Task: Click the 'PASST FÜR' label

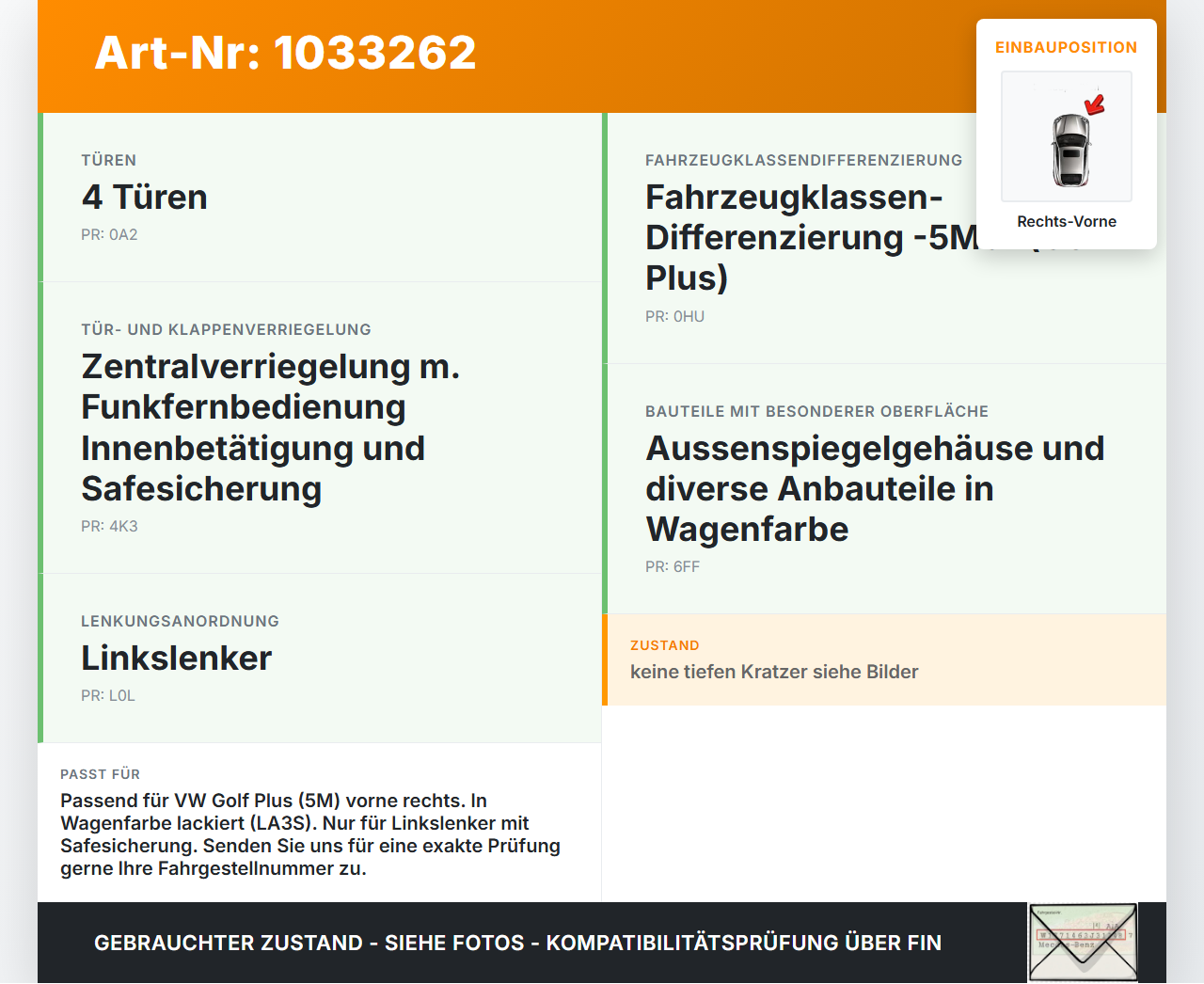Action: [100, 774]
